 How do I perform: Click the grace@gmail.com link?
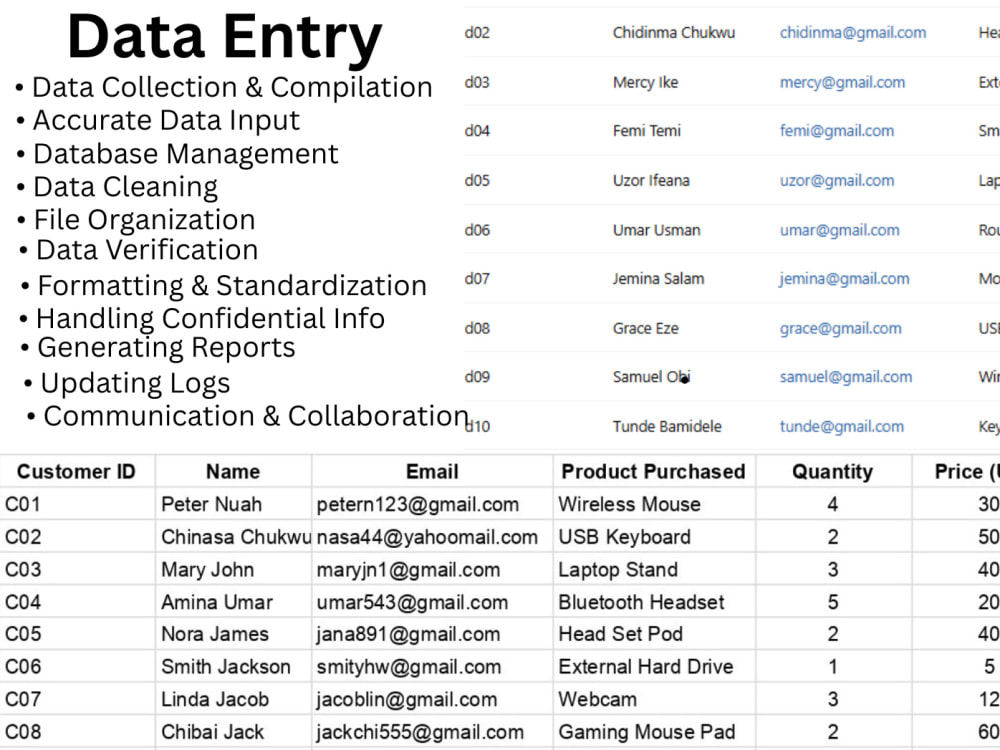coord(841,328)
